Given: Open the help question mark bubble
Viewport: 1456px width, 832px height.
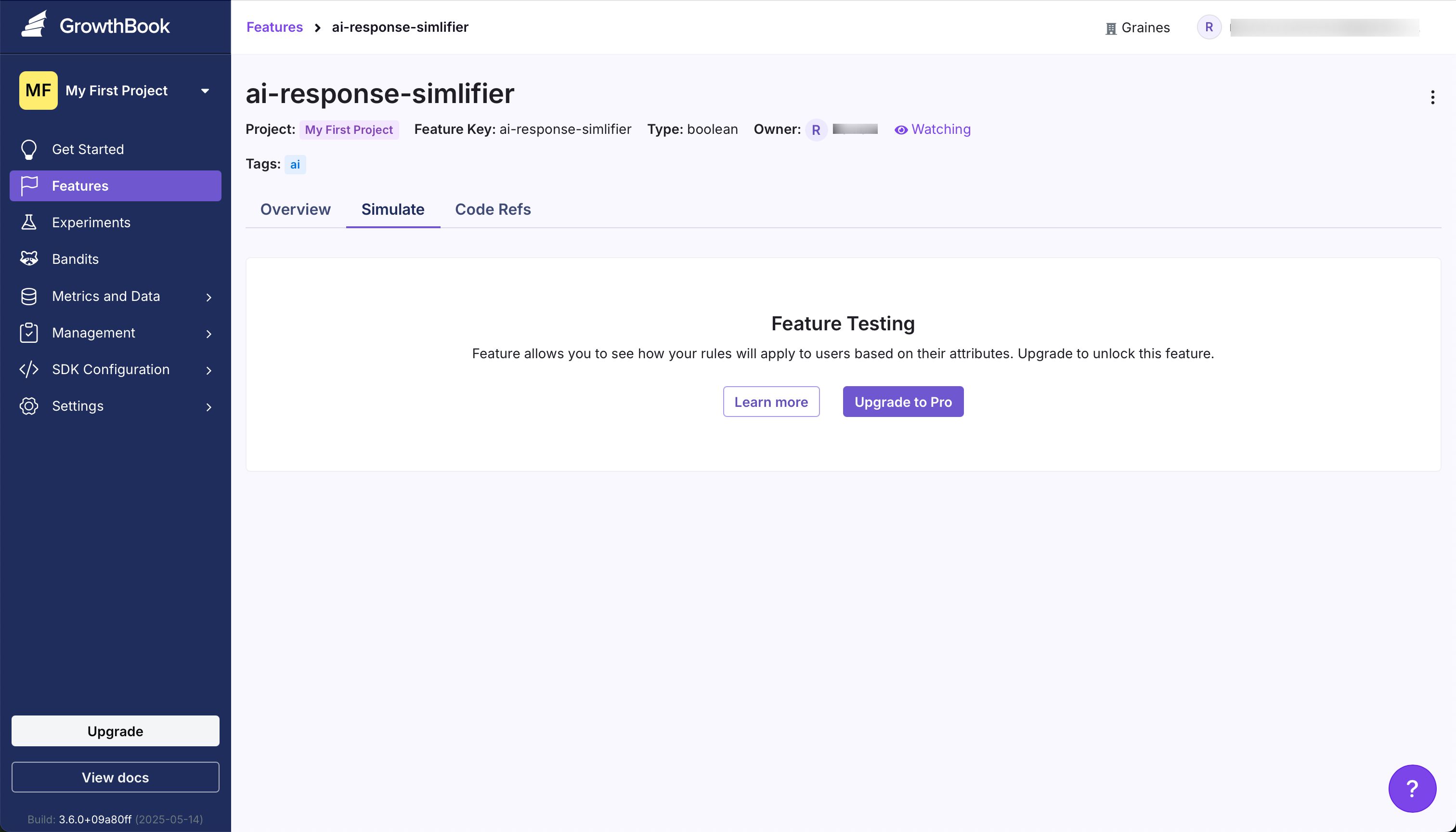Looking at the screenshot, I should (x=1412, y=789).
